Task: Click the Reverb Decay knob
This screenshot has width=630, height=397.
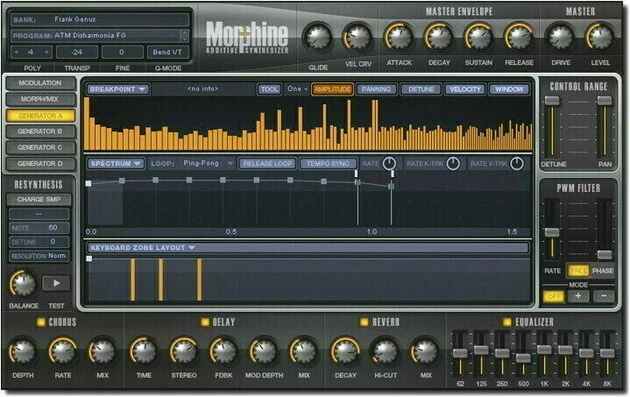Action: 345,351
